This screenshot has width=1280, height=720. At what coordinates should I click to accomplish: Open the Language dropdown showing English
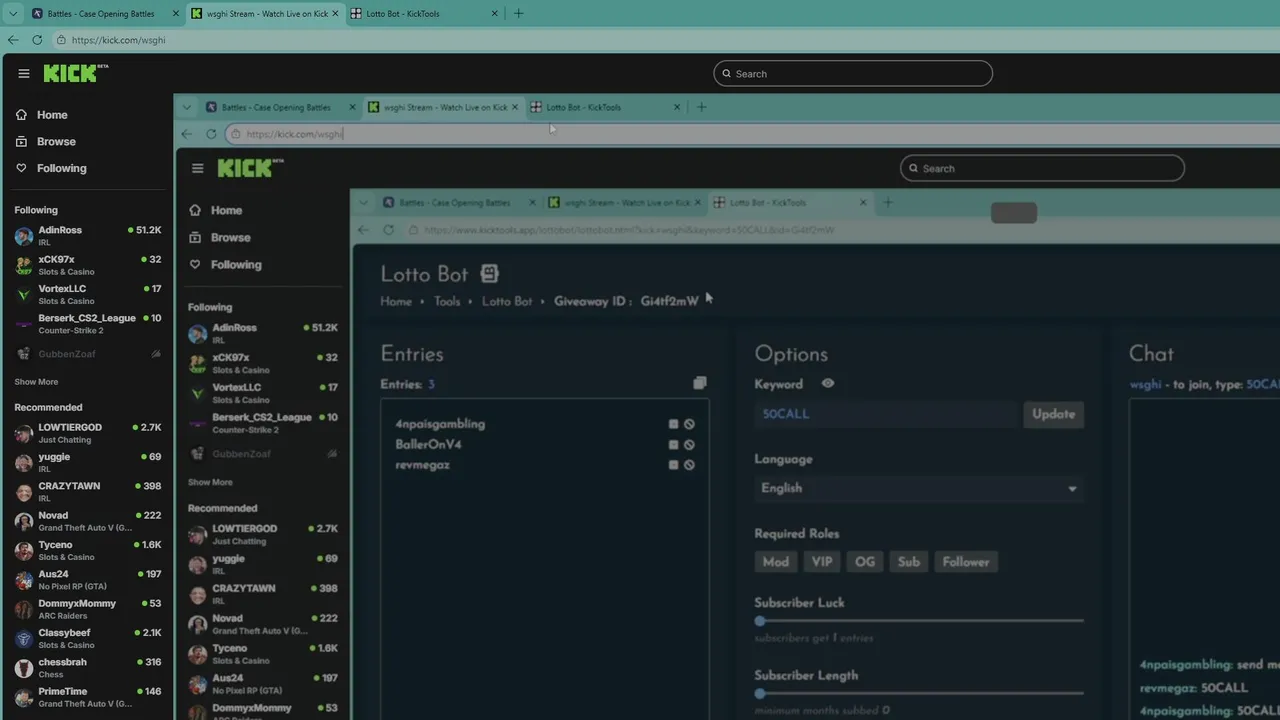(x=919, y=488)
